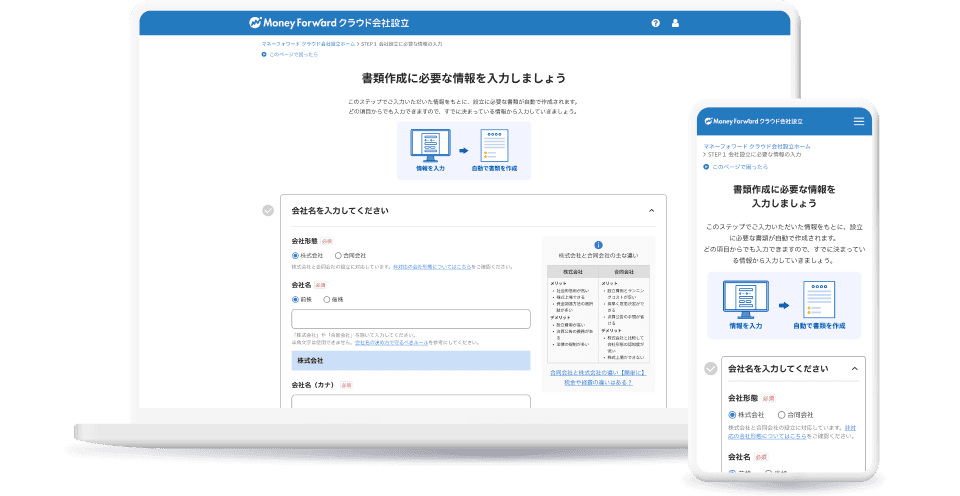The height and width of the screenshot is (496, 960).
Task: Open the company type details link under 会社形態 on laptop
Action: click(432, 267)
